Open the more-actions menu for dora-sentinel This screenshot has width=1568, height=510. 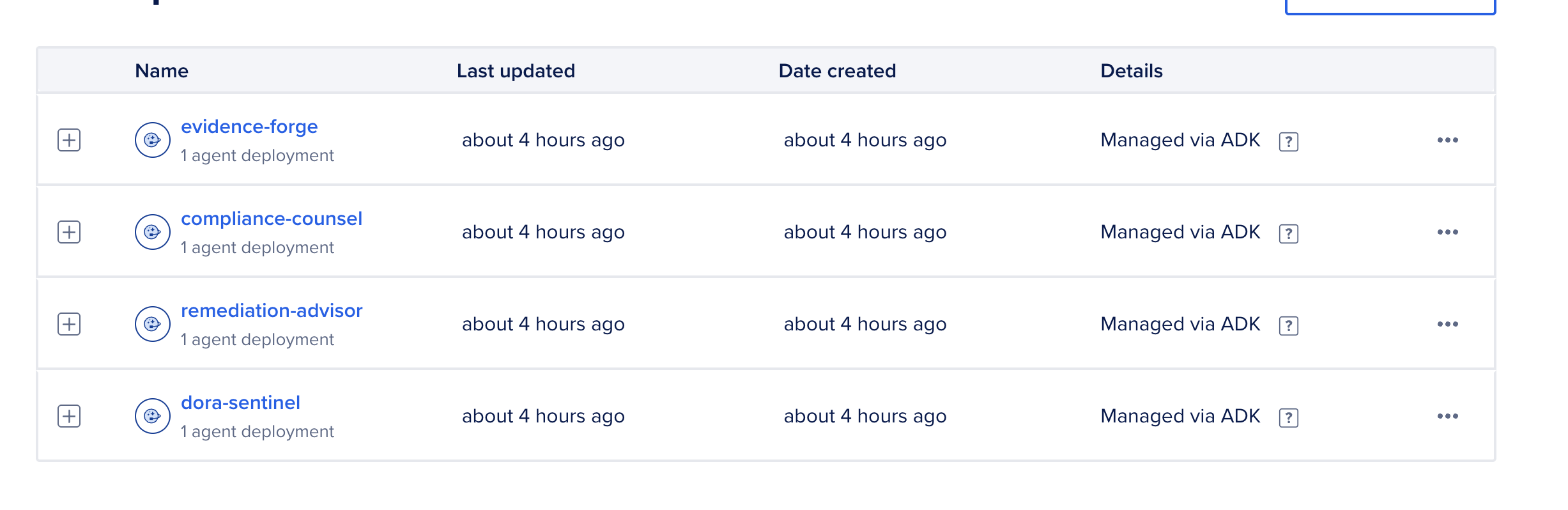click(x=1447, y=416)
